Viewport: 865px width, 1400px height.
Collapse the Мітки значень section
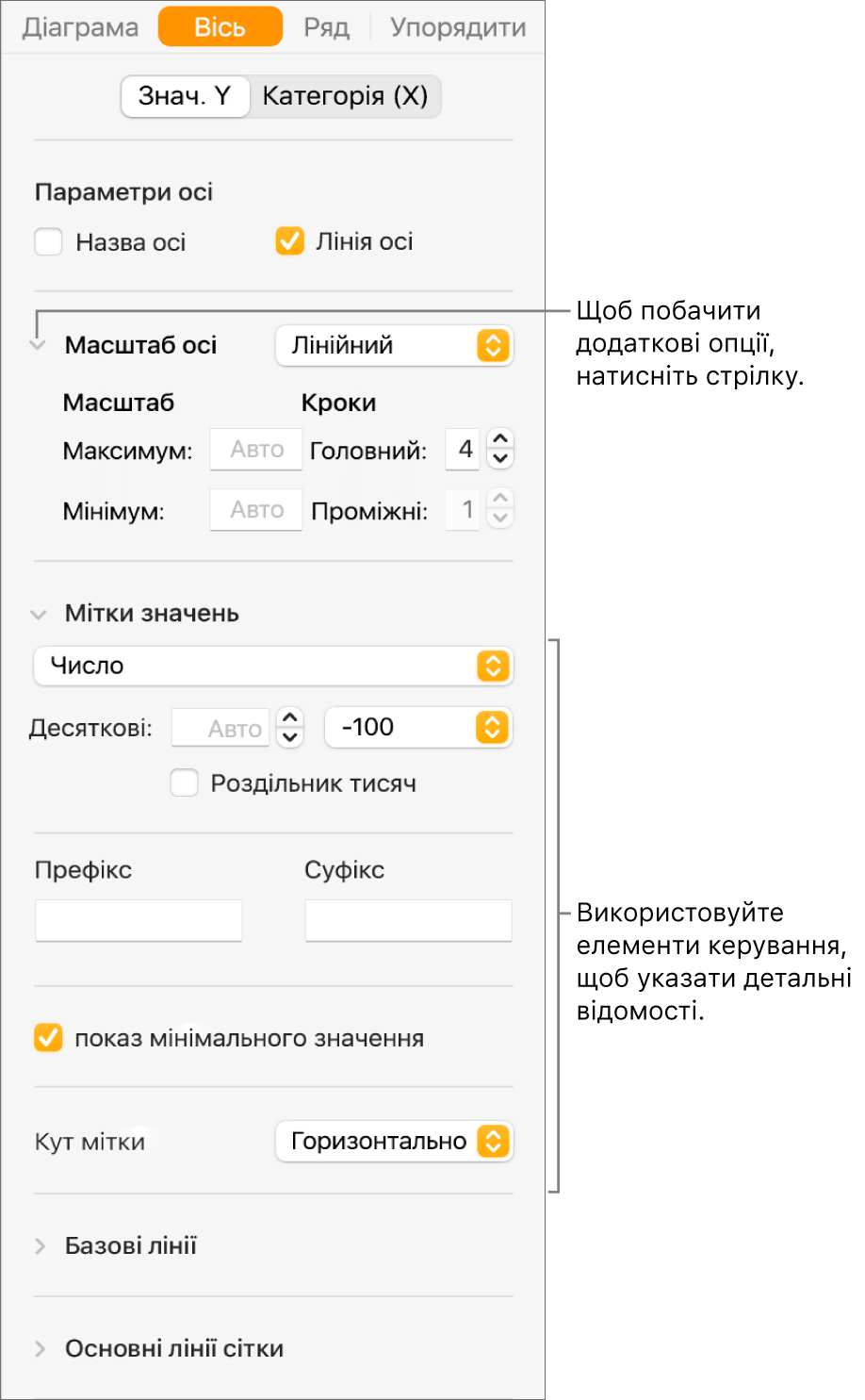tap(39, 615)
